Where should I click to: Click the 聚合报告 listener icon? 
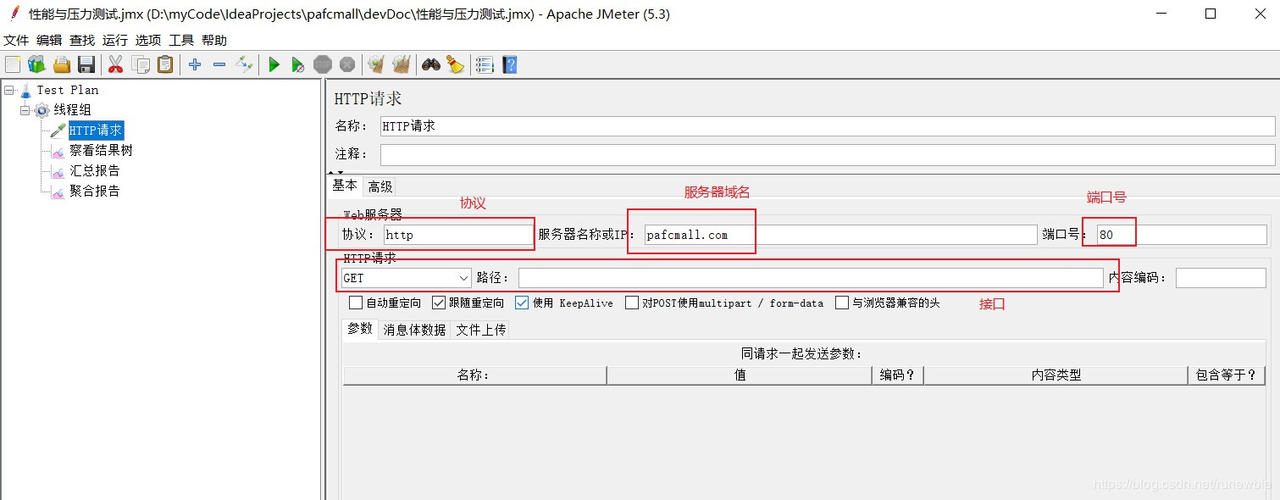point(58,191)
